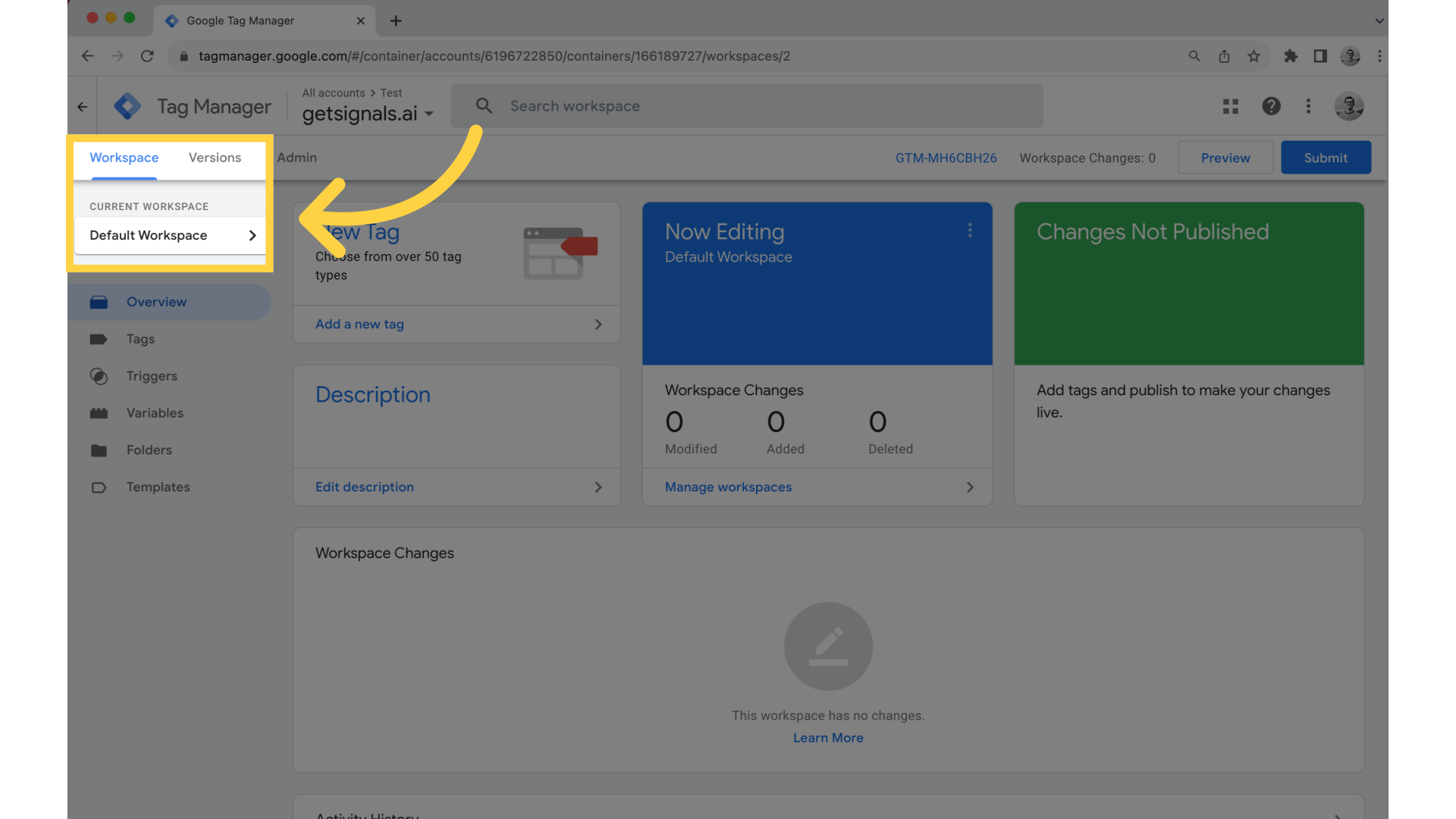The image size is (1456, 819).
Task: Click the Manage workspaces chevron
Action: (x=970, y=488)
